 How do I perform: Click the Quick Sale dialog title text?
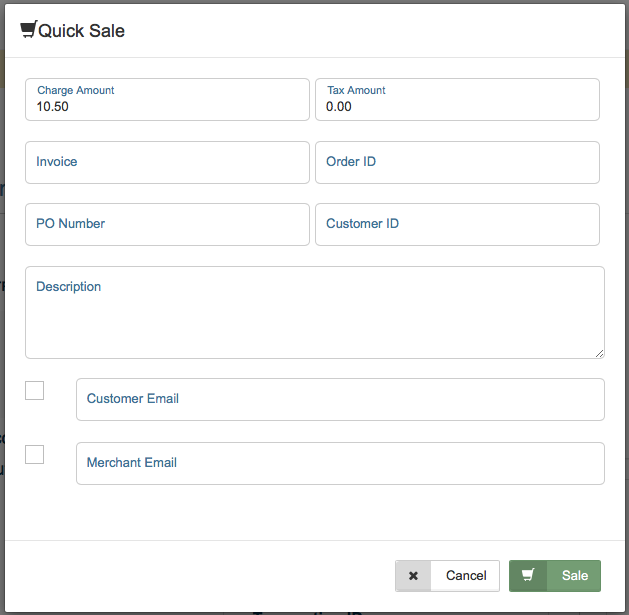81,31
